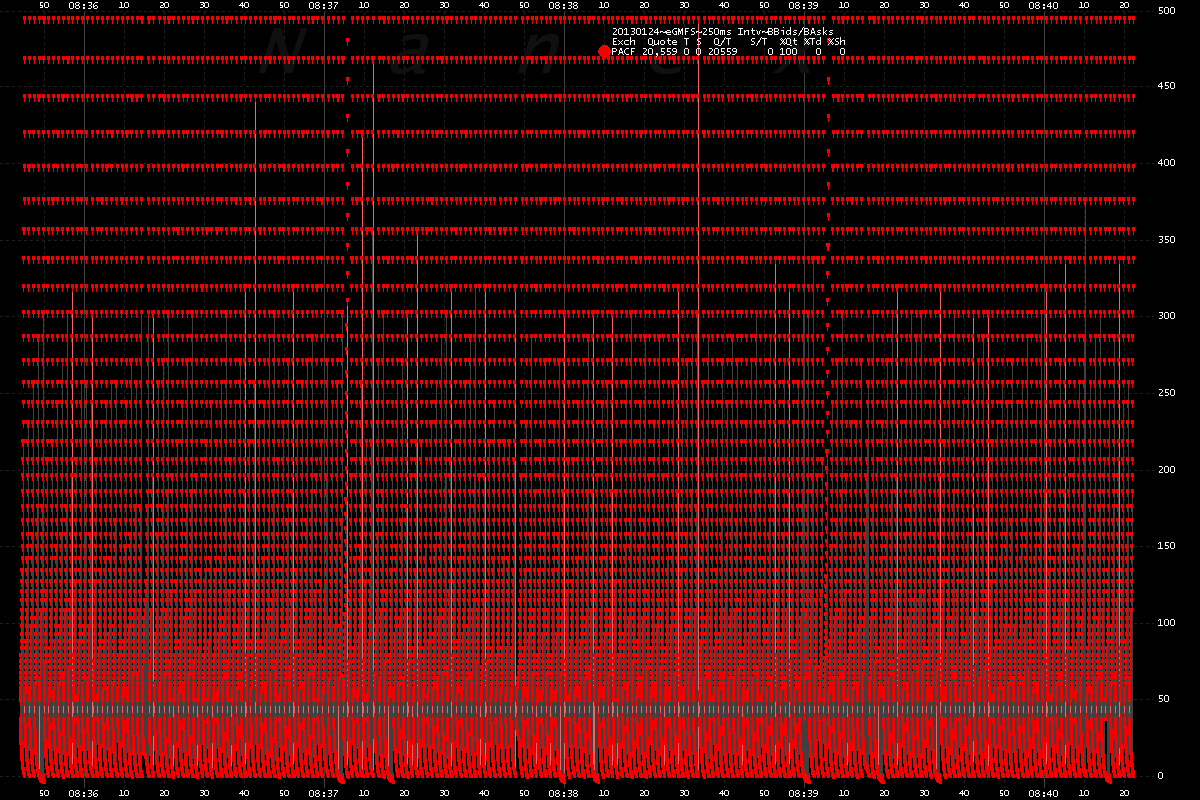Click 08:39 on the top time axis

[x=803, y=5]
